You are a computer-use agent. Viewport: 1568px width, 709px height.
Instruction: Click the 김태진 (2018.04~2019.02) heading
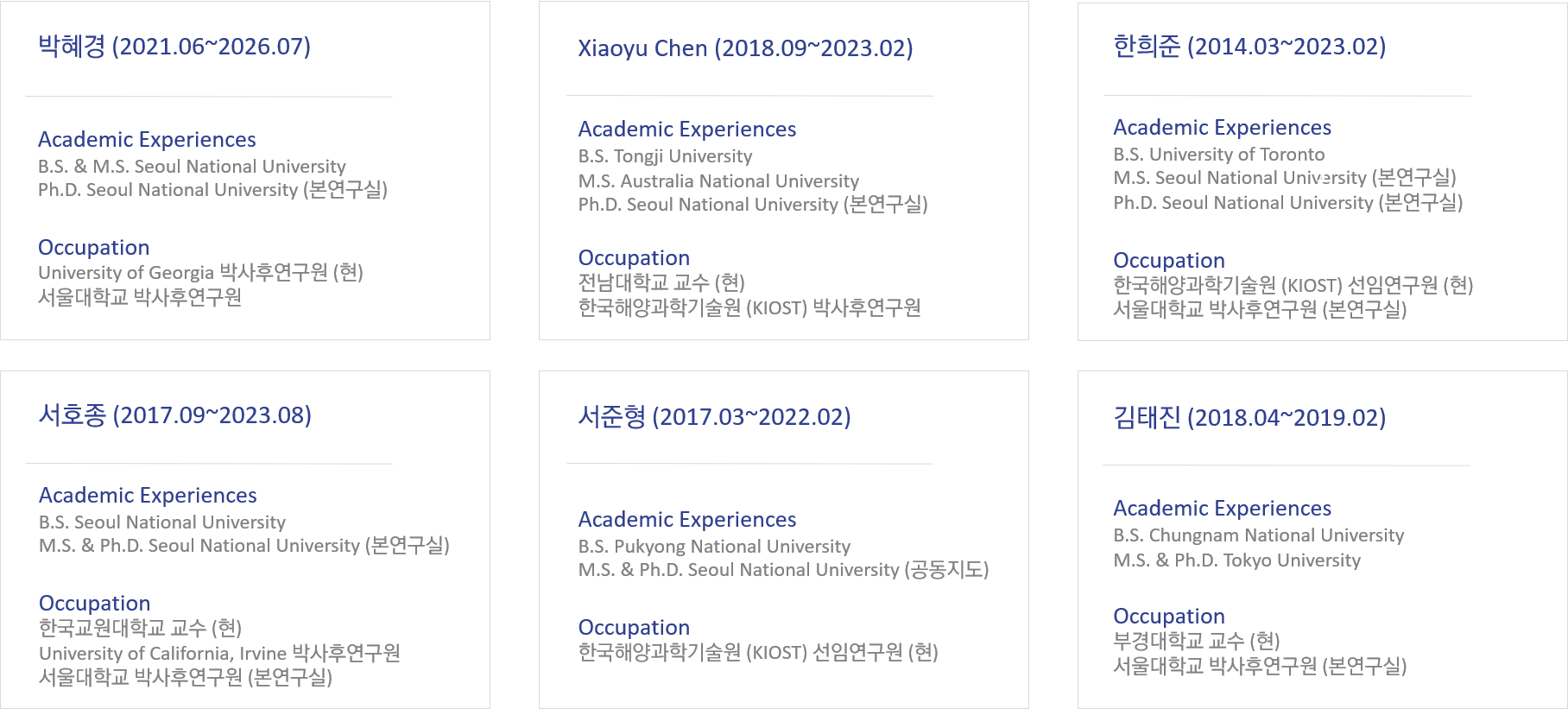point(1249,418)
